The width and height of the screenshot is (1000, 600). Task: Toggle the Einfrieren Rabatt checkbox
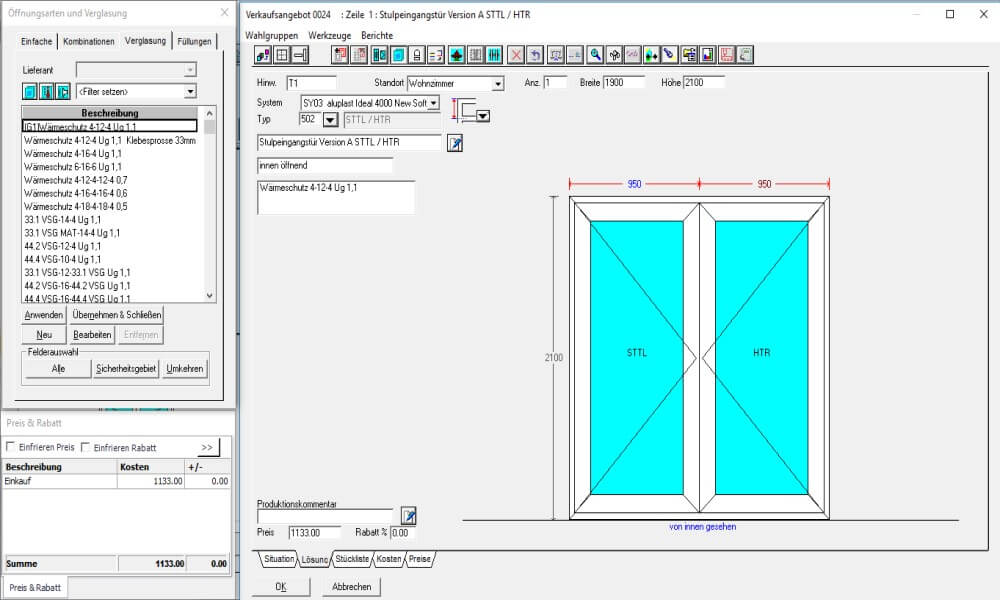click(x=85, y=447)
